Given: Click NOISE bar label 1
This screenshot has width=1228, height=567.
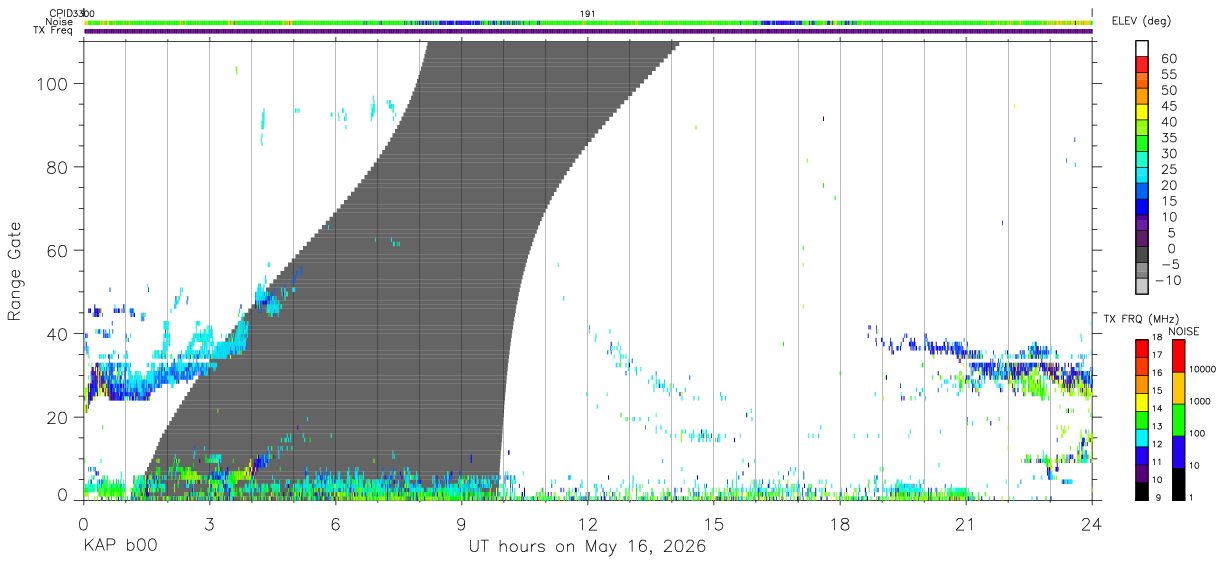Looking at the screenshot, I should pyautogui.click(x=1193, y=497).
